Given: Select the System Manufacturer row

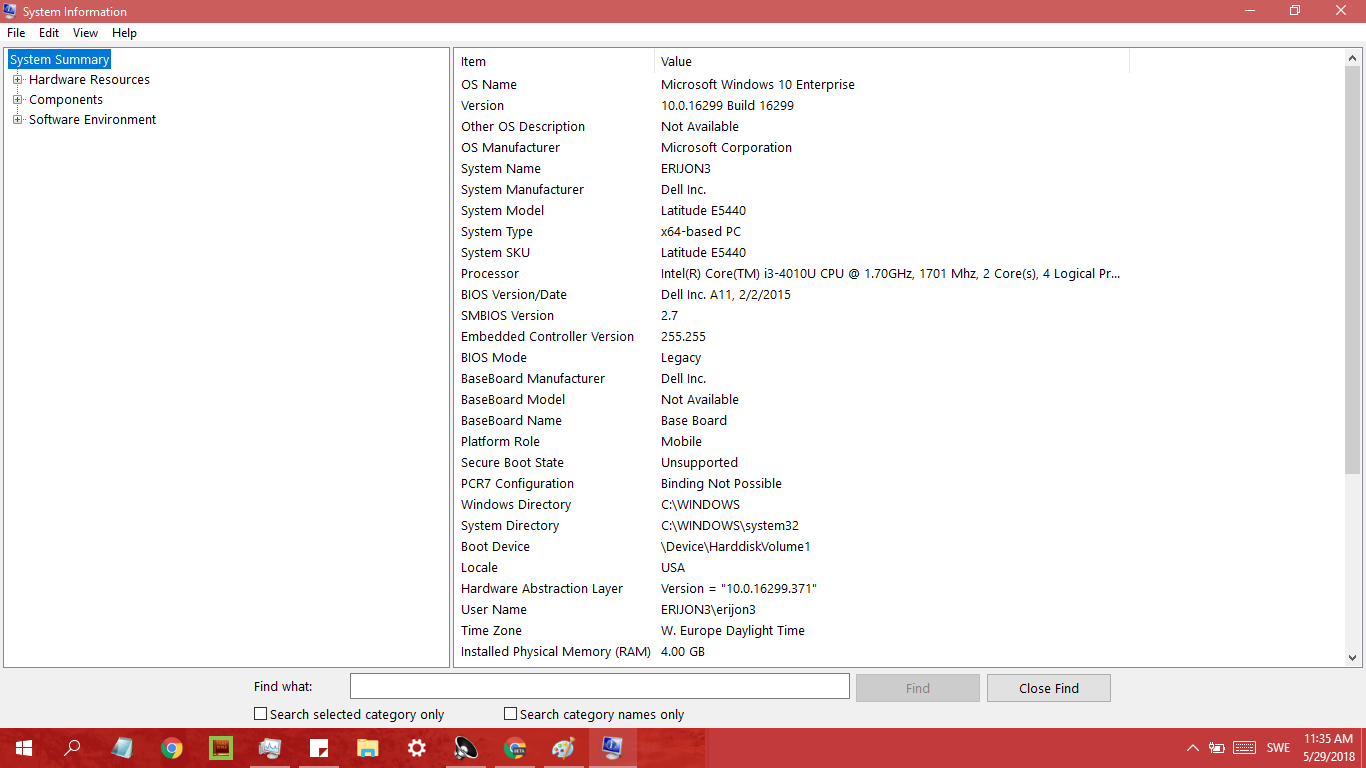Looking at the screenshot, I should [x=792, y=190].
